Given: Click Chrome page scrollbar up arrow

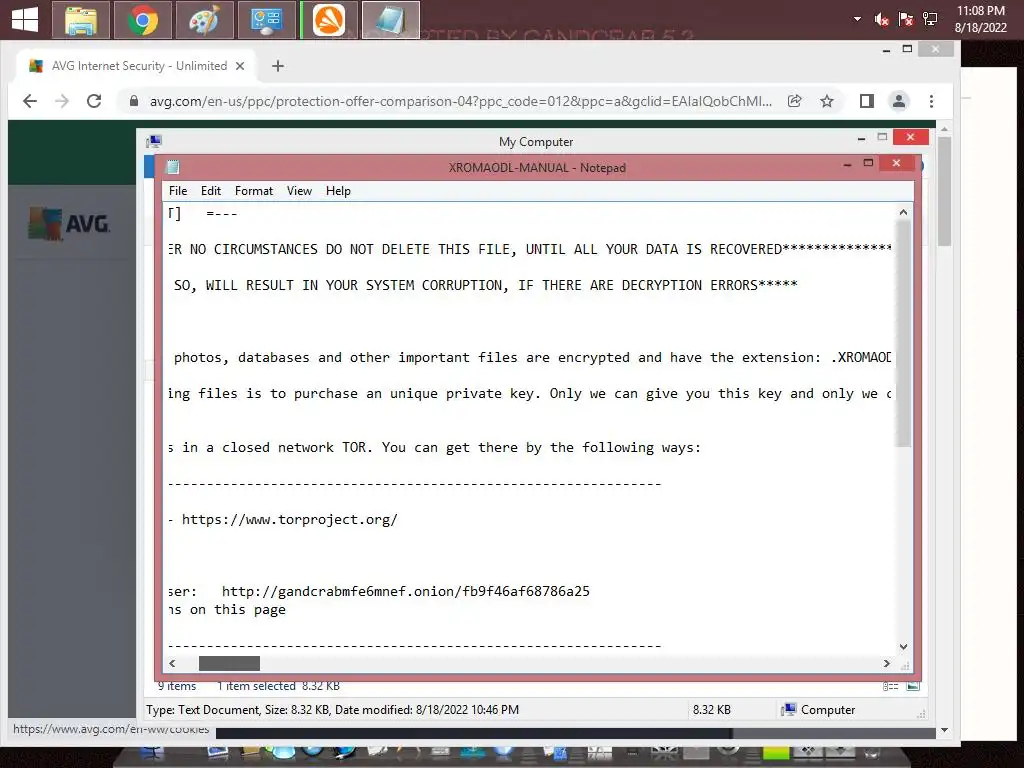Looking at the screenshot, I should click(x=944, y=130).
